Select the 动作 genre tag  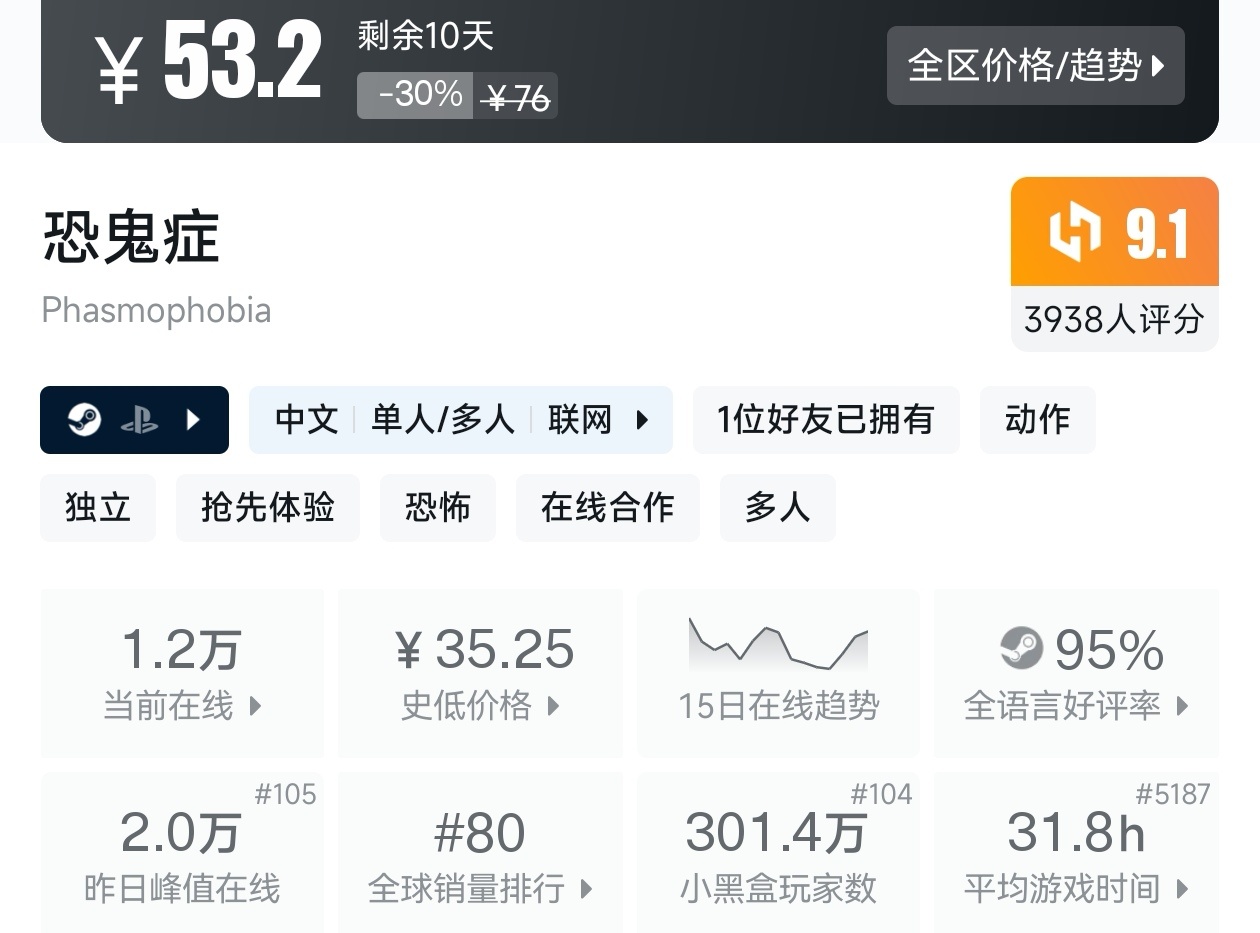pos(1037,420)
